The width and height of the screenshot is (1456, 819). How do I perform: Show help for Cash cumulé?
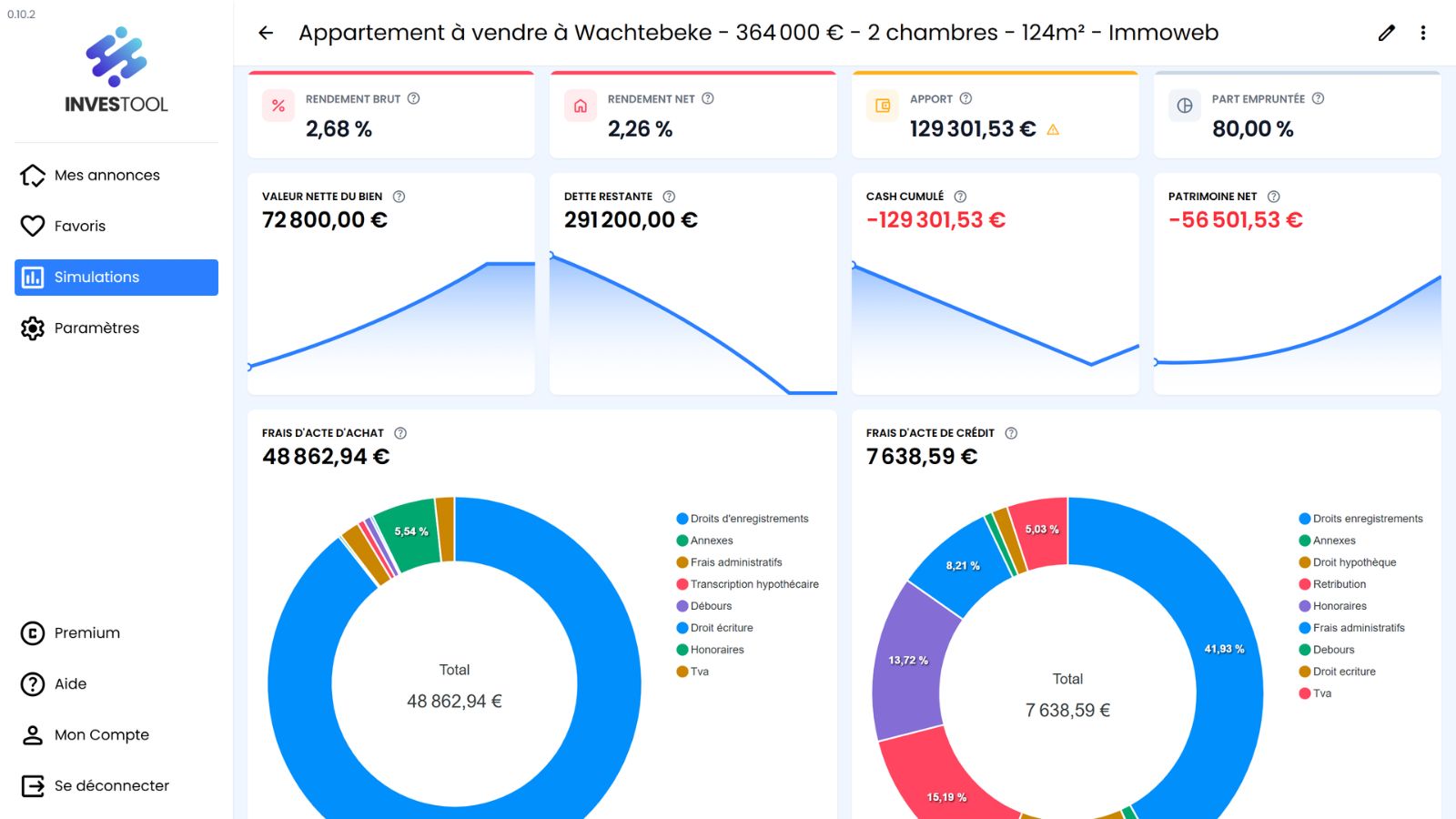(x=960, y=197)
